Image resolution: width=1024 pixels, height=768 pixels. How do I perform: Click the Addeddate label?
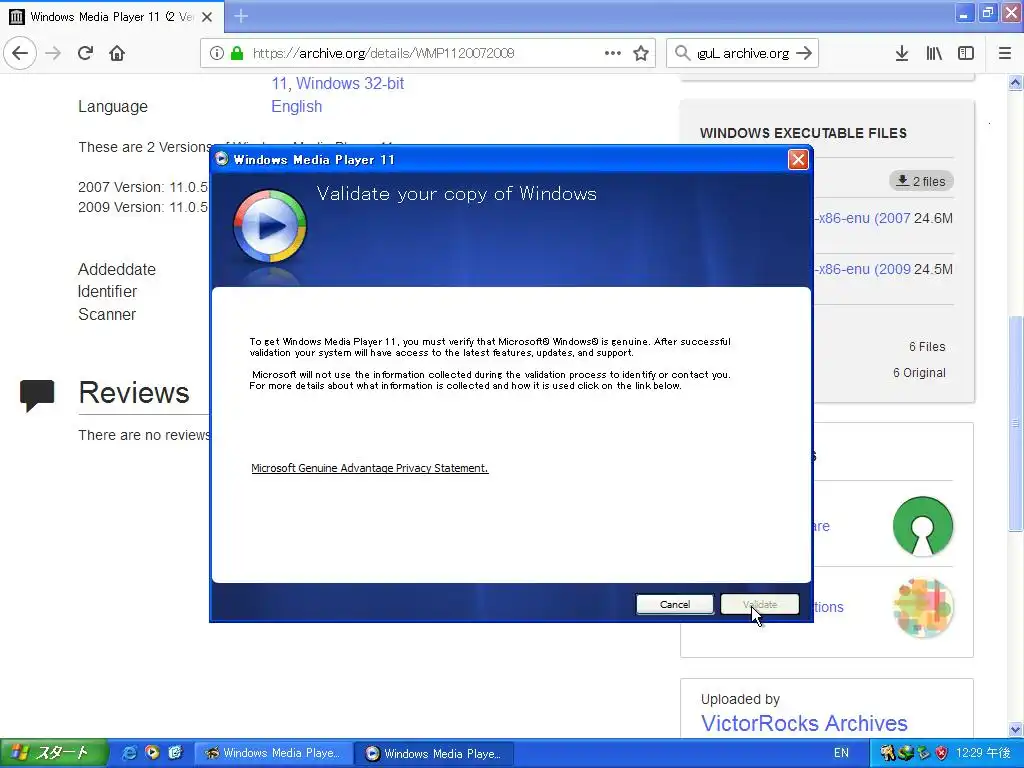click(117, 269)
